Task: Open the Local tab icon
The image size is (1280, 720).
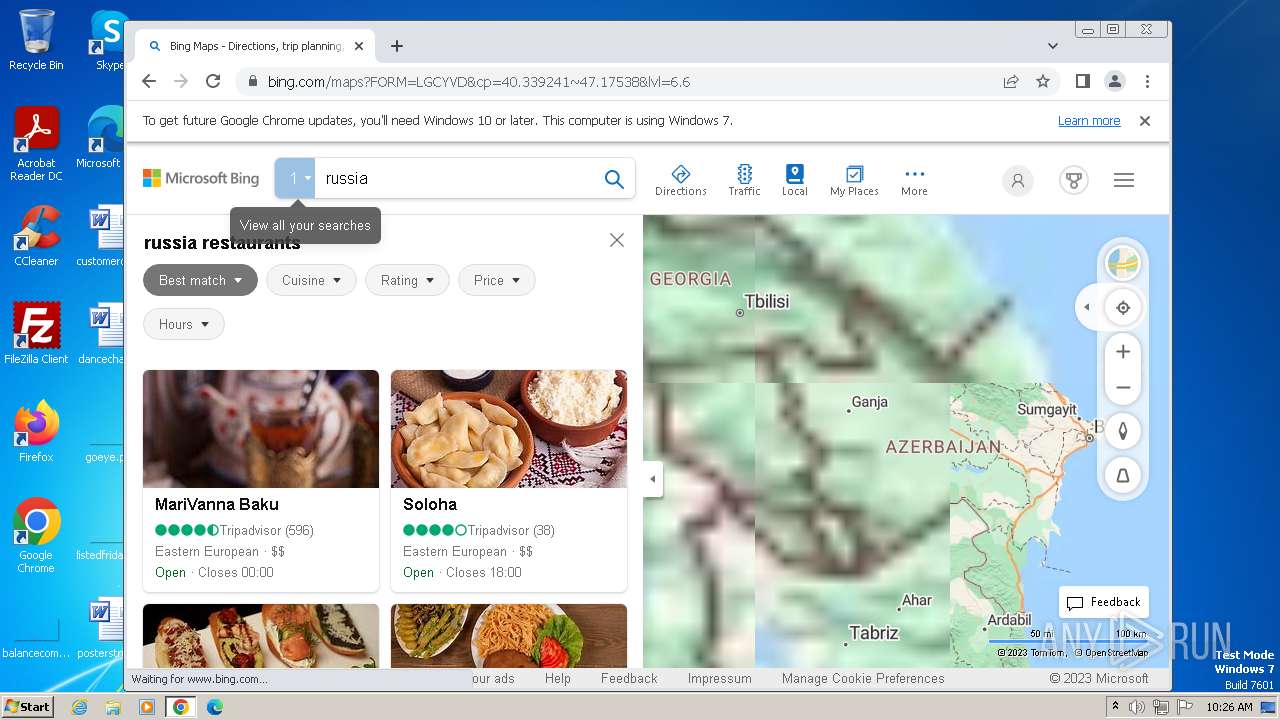Action: tap(795, 180)
